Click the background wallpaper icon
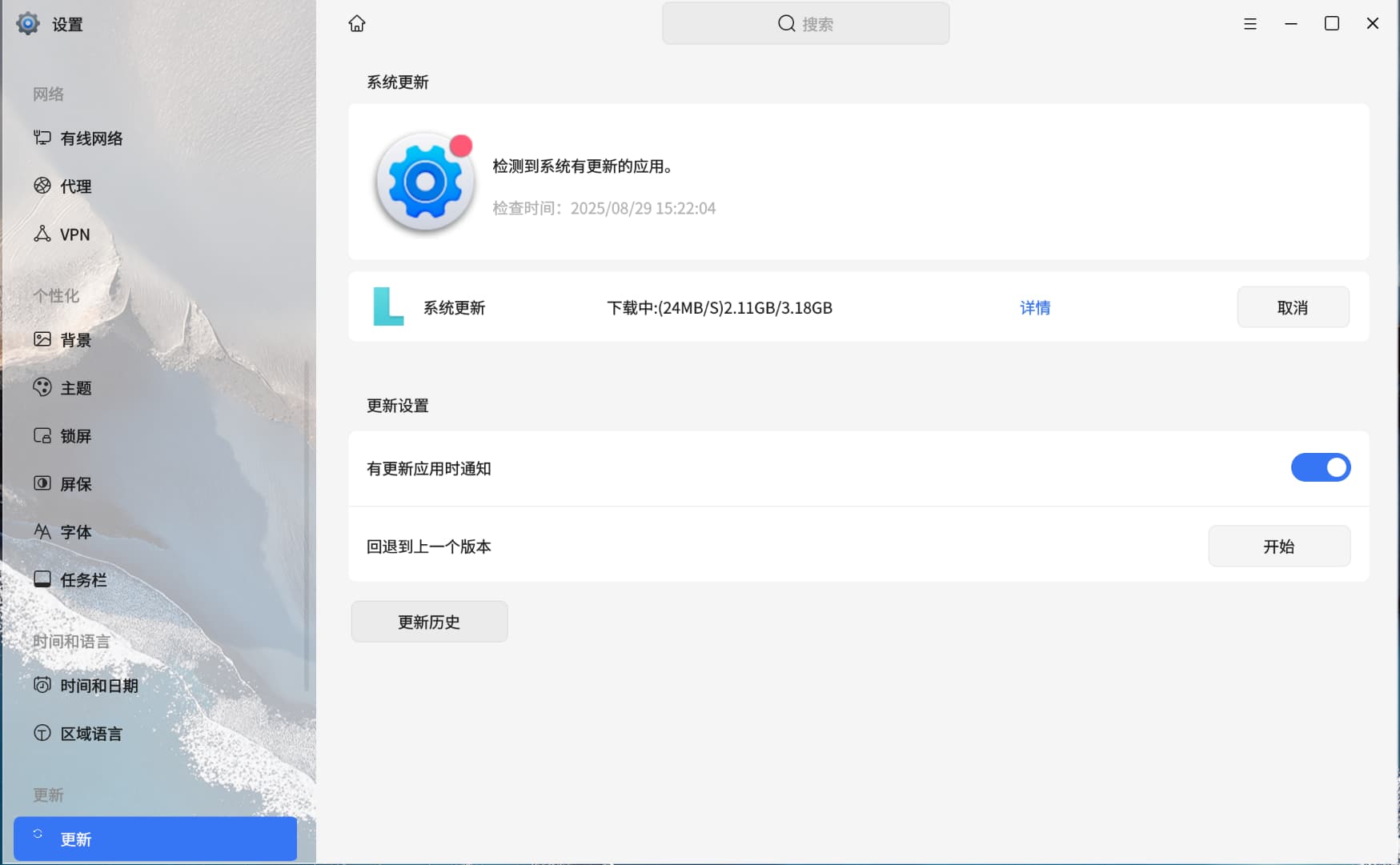Viewport: 1400px width, 865px height. pyautogui.click(x=42, y=339)
